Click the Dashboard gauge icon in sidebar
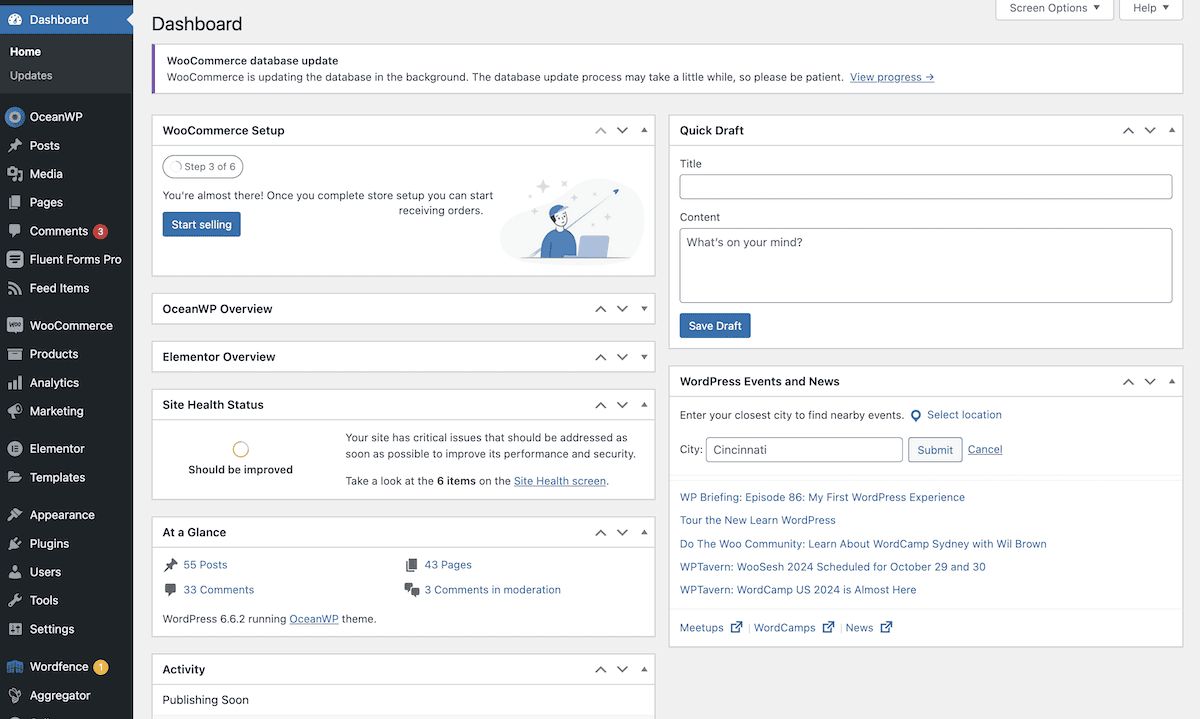Image resolution: width=1200 pixels, height=719 pixels. click(15, 19)
